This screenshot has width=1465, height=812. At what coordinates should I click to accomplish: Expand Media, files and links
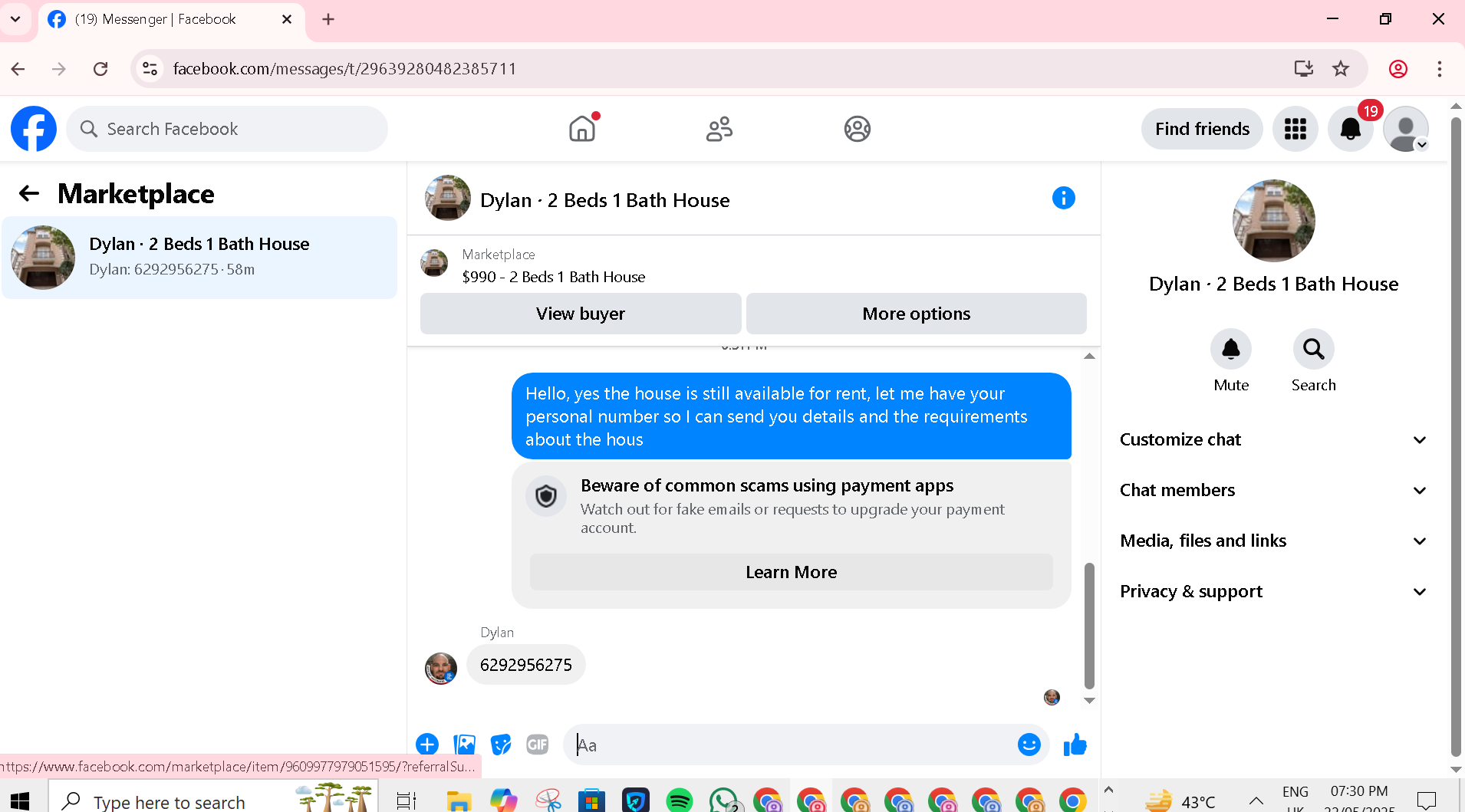(1274, 541)
